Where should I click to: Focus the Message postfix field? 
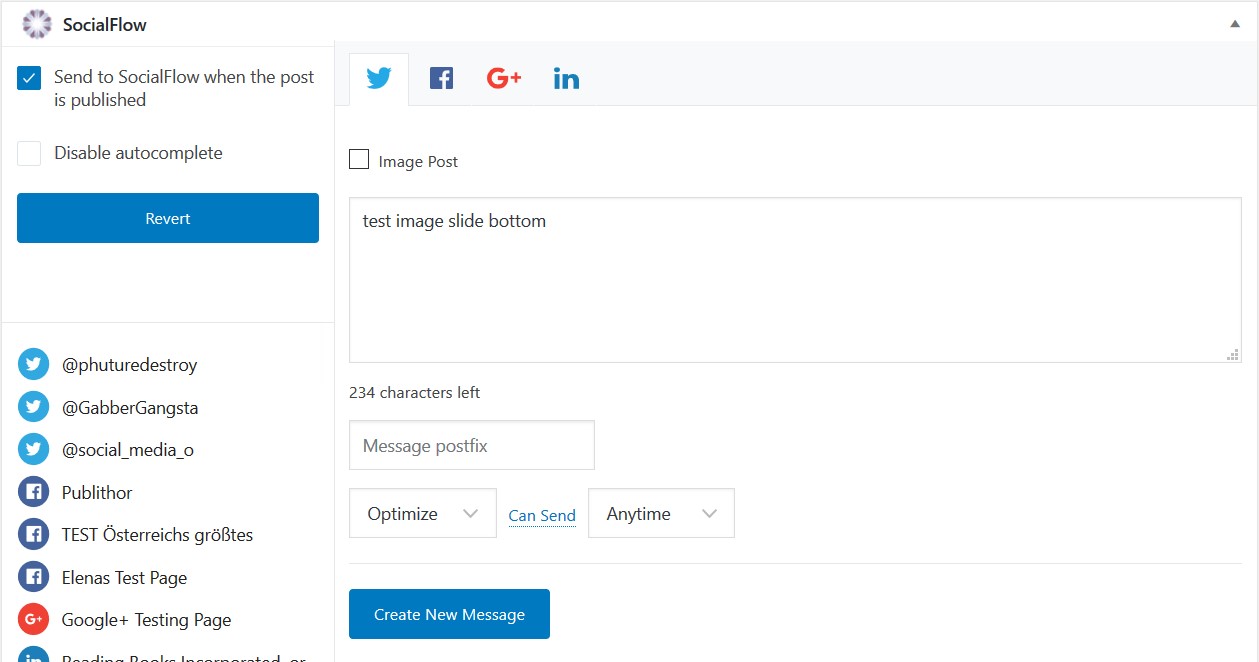click(472, 445)
